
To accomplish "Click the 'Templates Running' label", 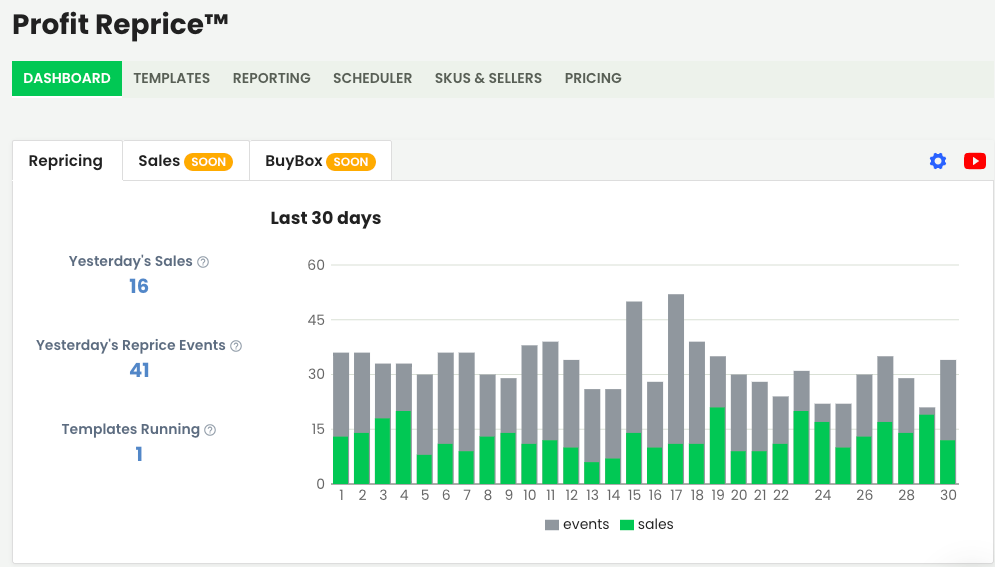I will coord(131,429).
